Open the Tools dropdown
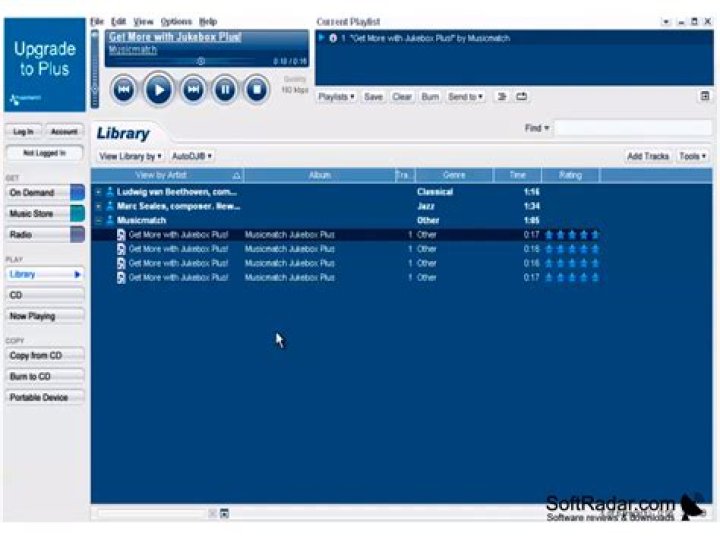This screenshot has width=720, height=539. [x=692, y=156]
